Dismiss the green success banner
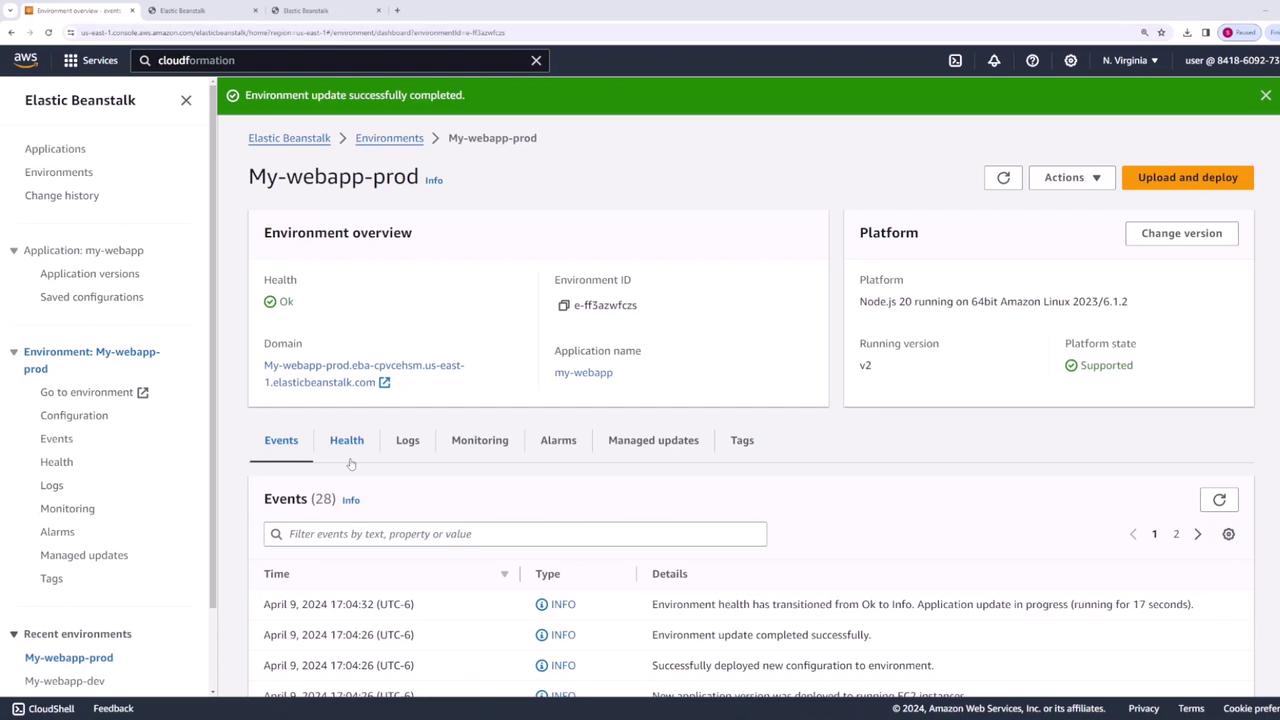This screenshot has height=720, width=1280. (x=1265, y=95)
